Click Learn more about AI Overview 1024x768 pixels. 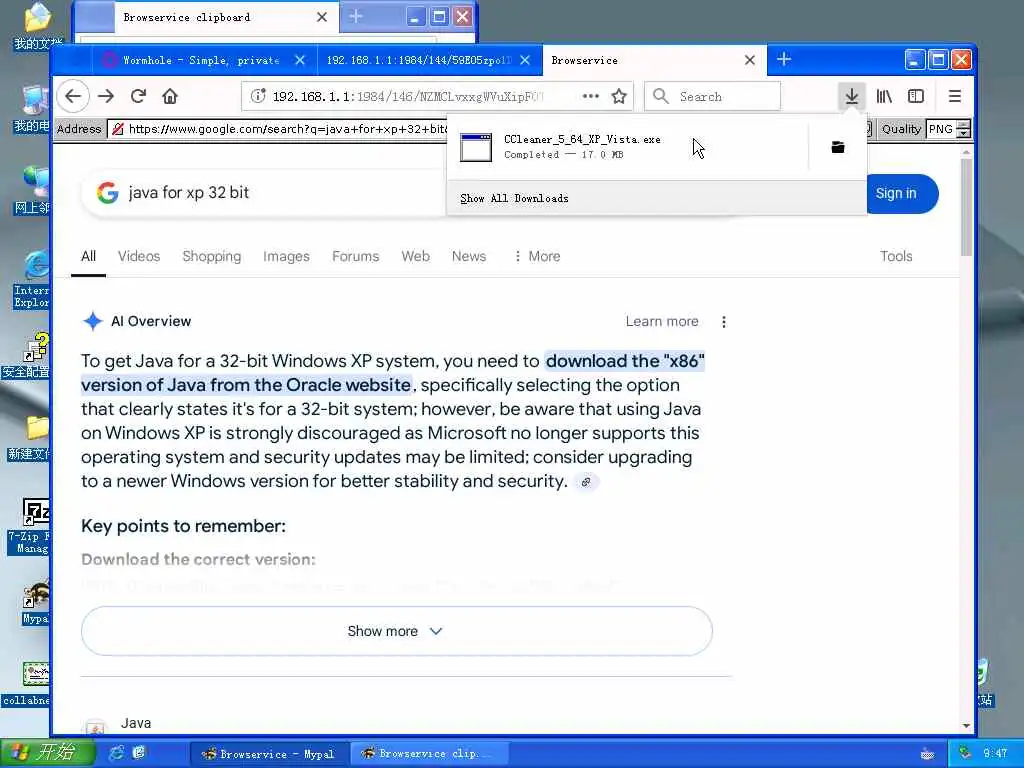662,321
